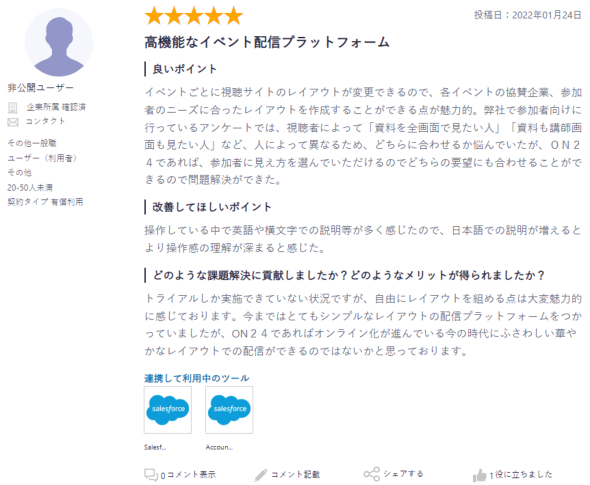The image size is (590, 485).
Task: Show comments via 0コメント表示
Action: [x=188, y=475]
